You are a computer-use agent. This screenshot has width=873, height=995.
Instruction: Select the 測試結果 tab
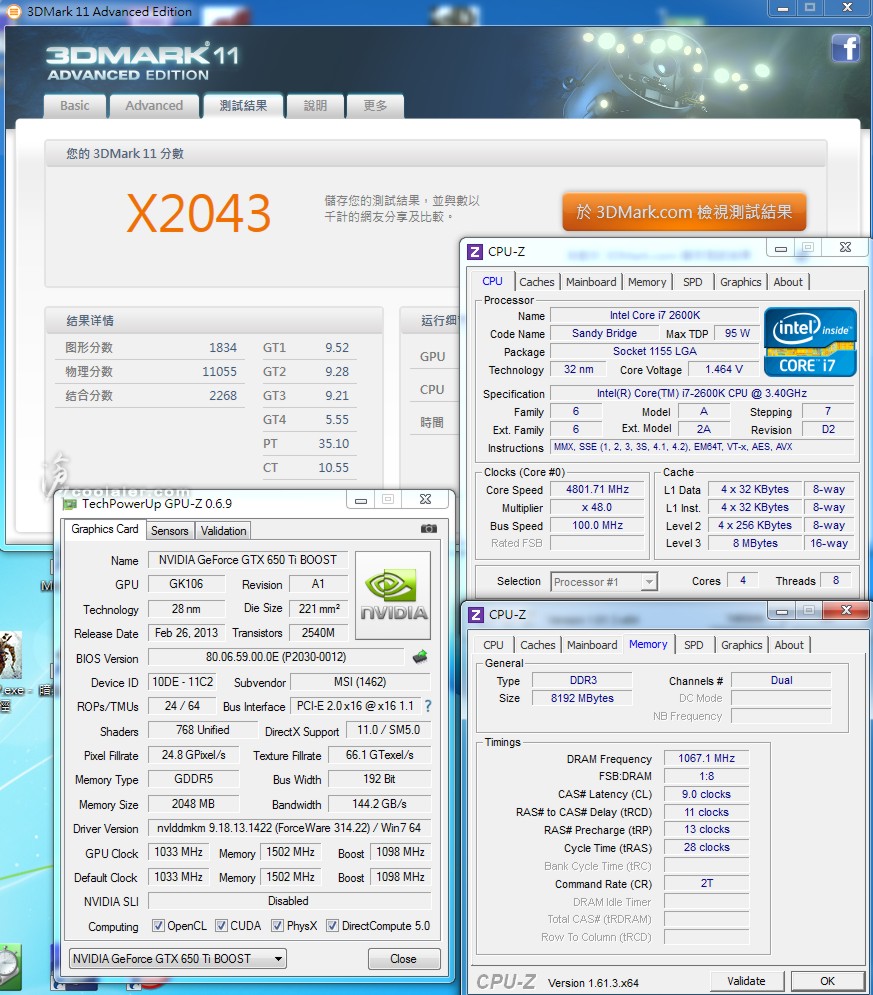(243, 105)
